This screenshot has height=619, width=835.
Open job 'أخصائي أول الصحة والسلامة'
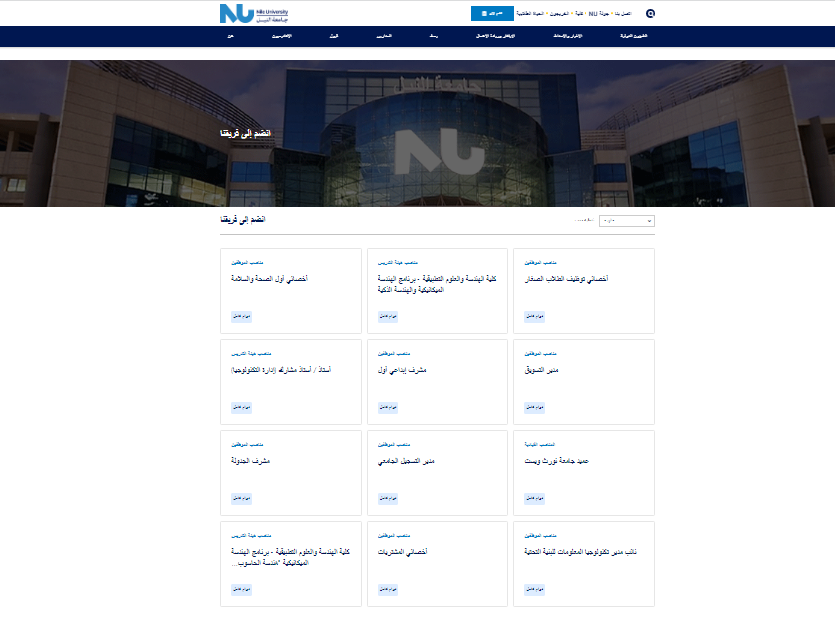pyautogui.click(x=268, y=279)
